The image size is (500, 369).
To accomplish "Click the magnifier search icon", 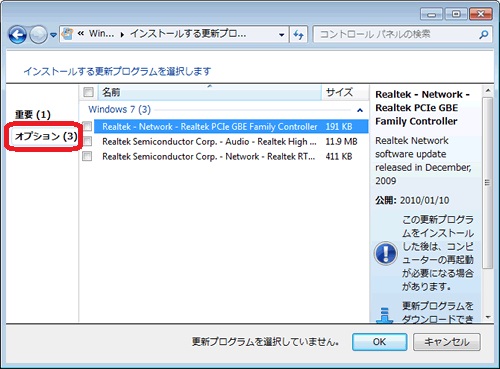I will (x=484, y=34).
